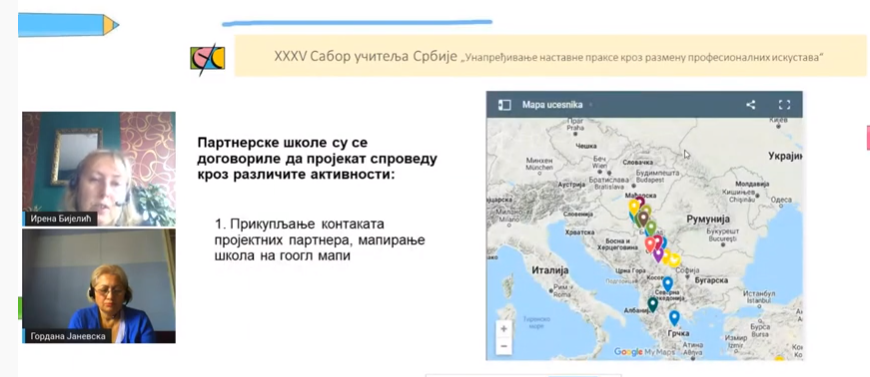Open the map in fullscreen view
This screenshot has width=870, height=377.
coord(784,104)
